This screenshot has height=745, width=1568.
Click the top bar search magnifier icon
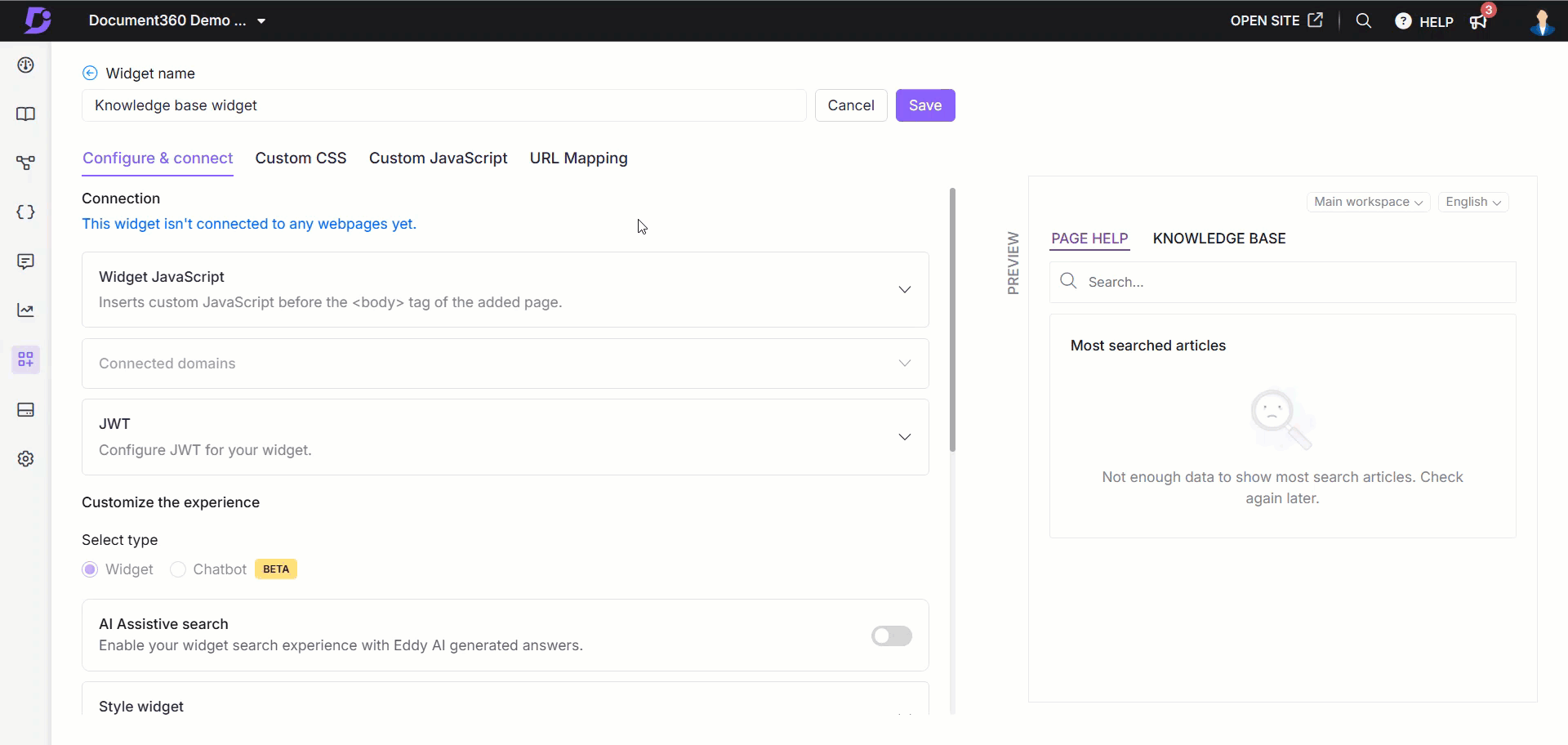[x=1363, y=21]
